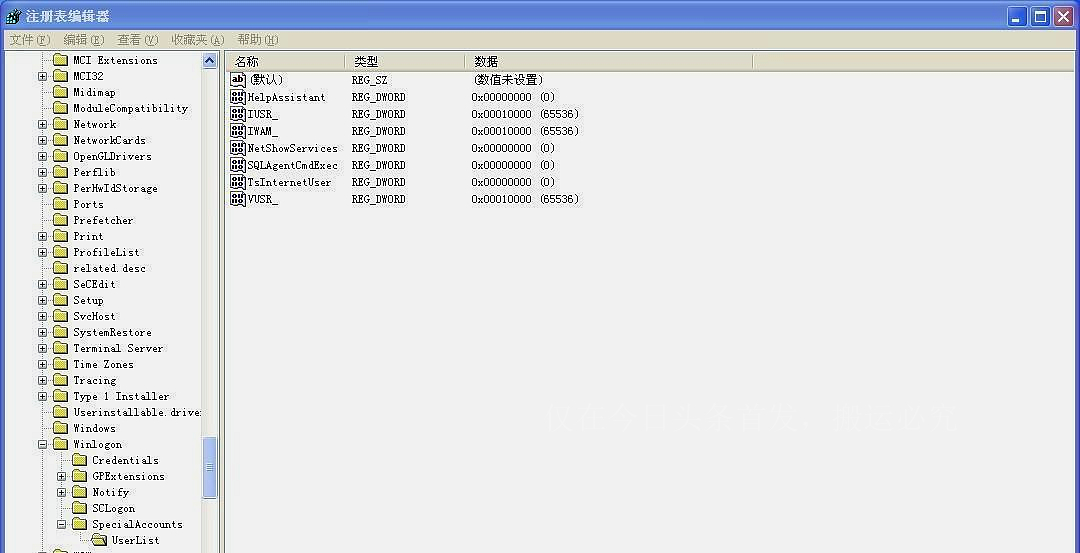Click the Ports folder icon
This screenshot has height=553, width=1080.
click(x=61, y=205)
